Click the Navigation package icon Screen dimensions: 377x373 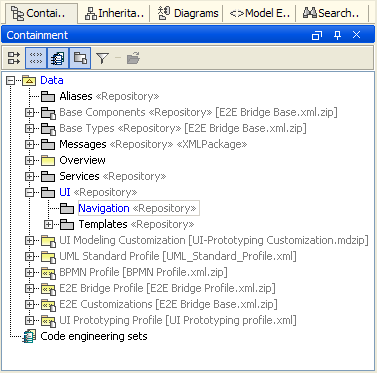coord(67,208)
